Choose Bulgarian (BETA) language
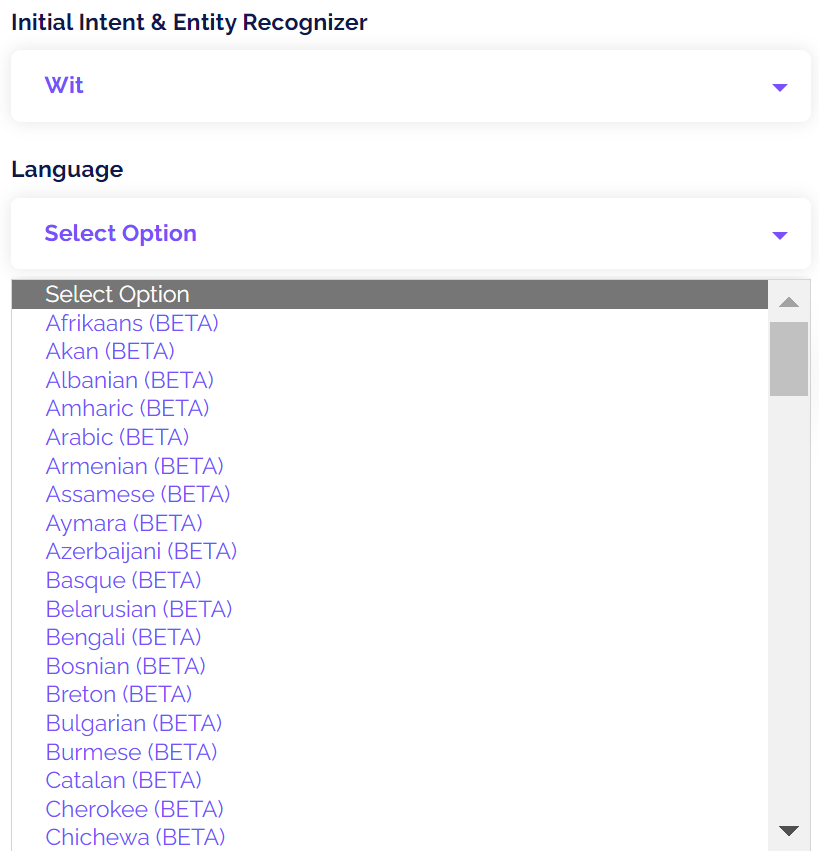This screenshot has height=857, width=819. pyautogui.click(x=133, y=723)
